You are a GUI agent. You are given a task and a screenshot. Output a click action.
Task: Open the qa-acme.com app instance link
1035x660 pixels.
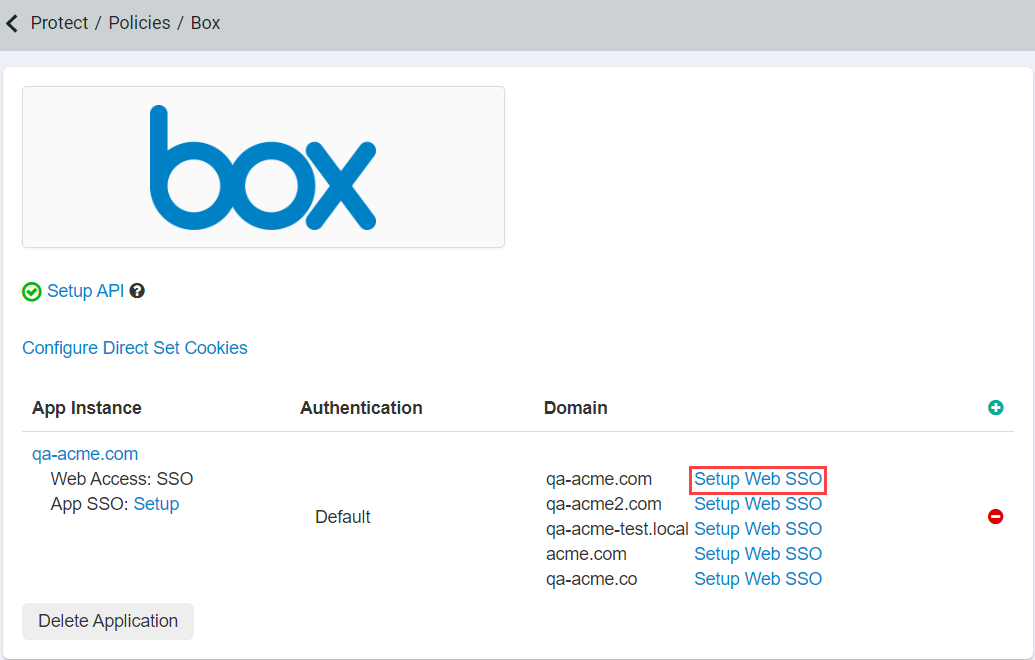[85, 453]
